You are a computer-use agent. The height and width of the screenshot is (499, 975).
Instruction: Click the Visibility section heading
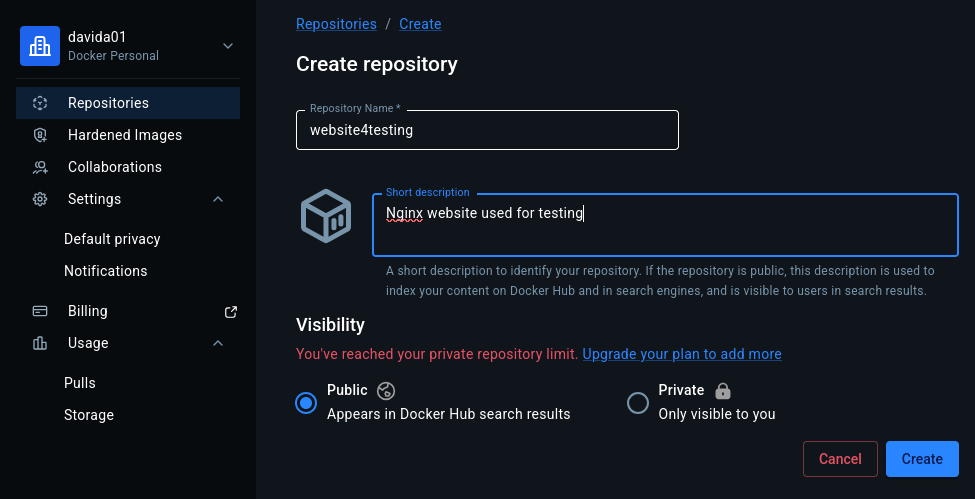pos(330,325)
